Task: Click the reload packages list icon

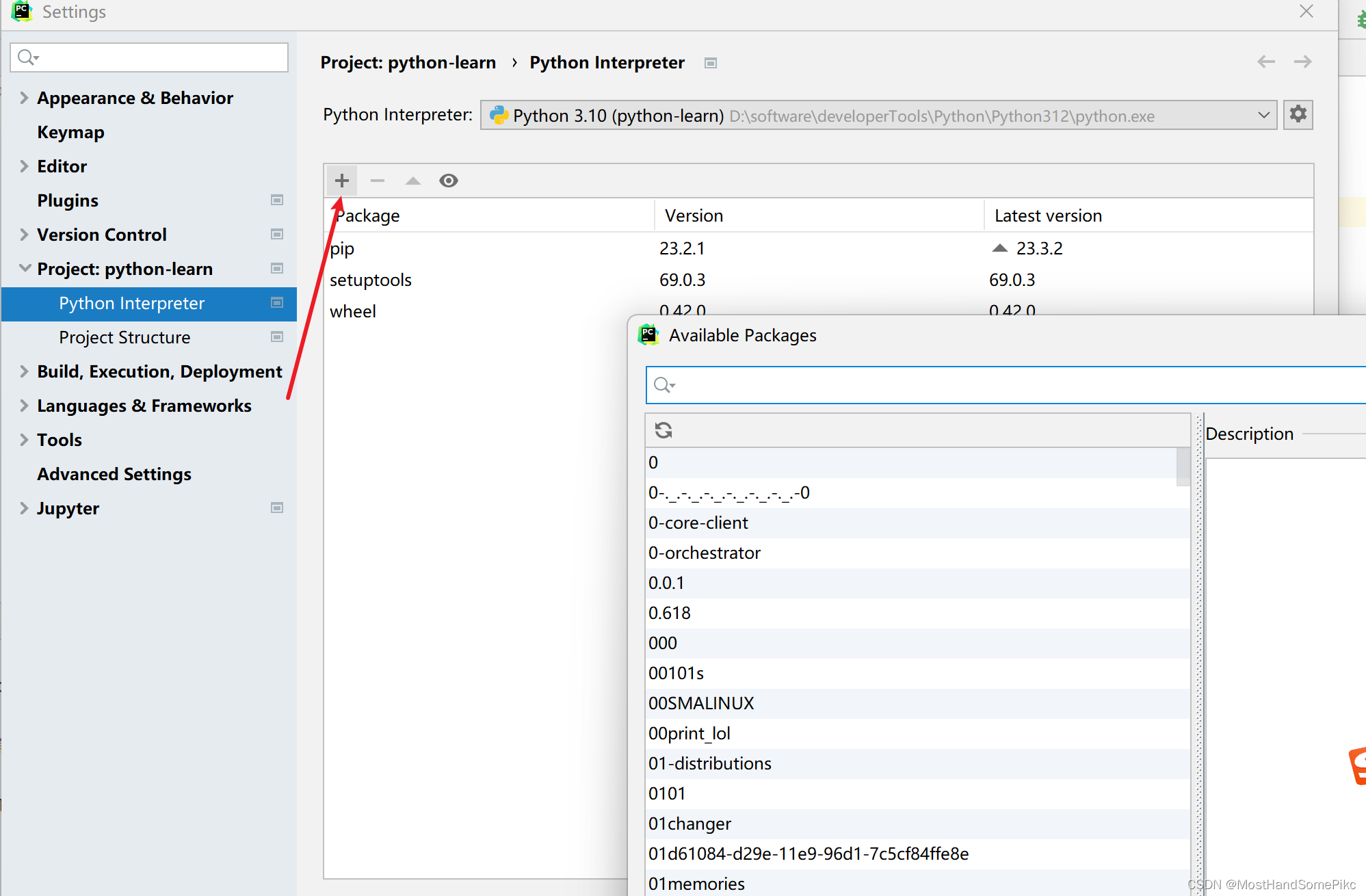Action: [x=664, y=430]
